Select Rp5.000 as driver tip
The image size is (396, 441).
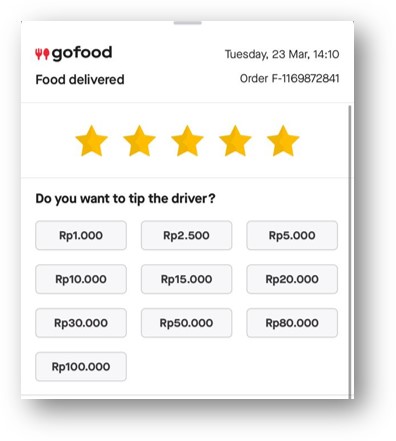click(292, 235)
